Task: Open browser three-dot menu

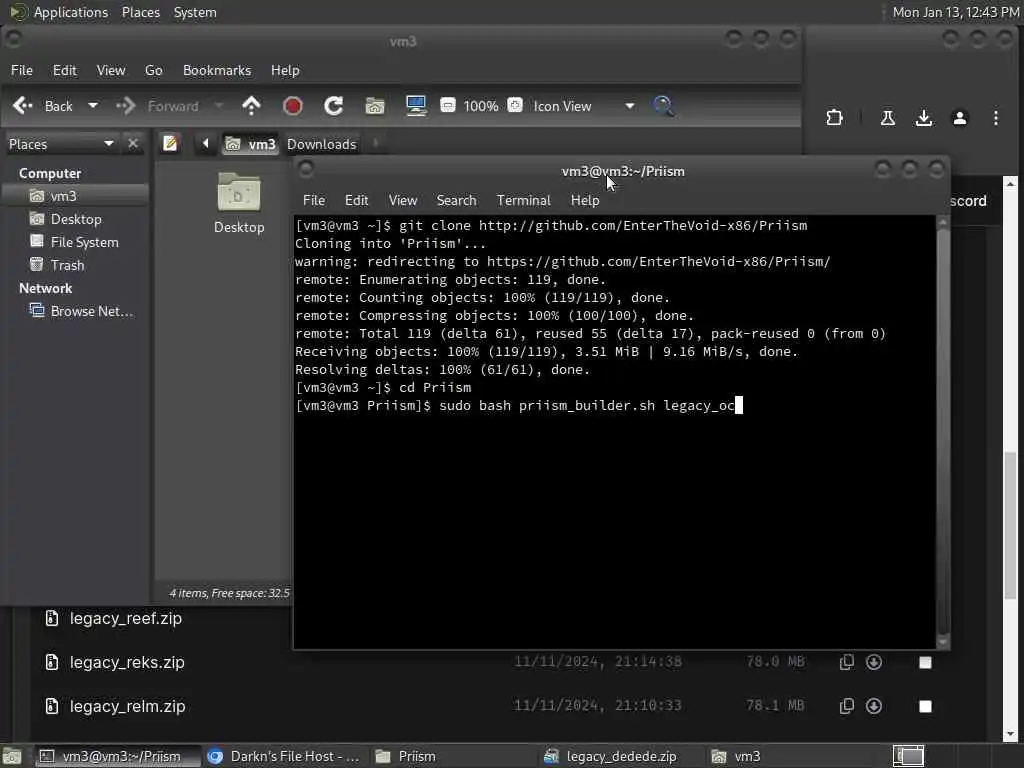Action: click(x=996, y=118)
